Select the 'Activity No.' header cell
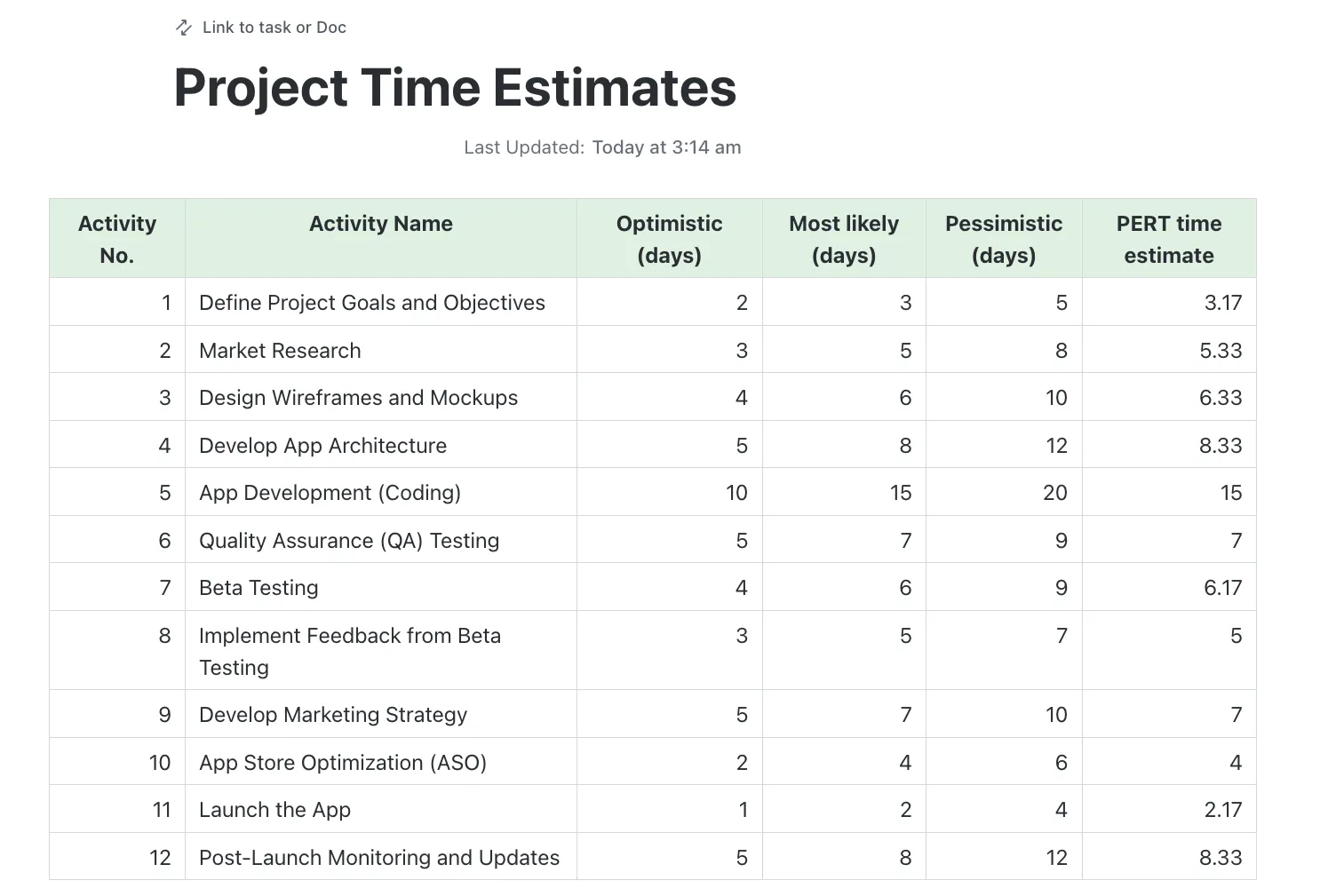 pyautogui.click(x=117, y=239)
